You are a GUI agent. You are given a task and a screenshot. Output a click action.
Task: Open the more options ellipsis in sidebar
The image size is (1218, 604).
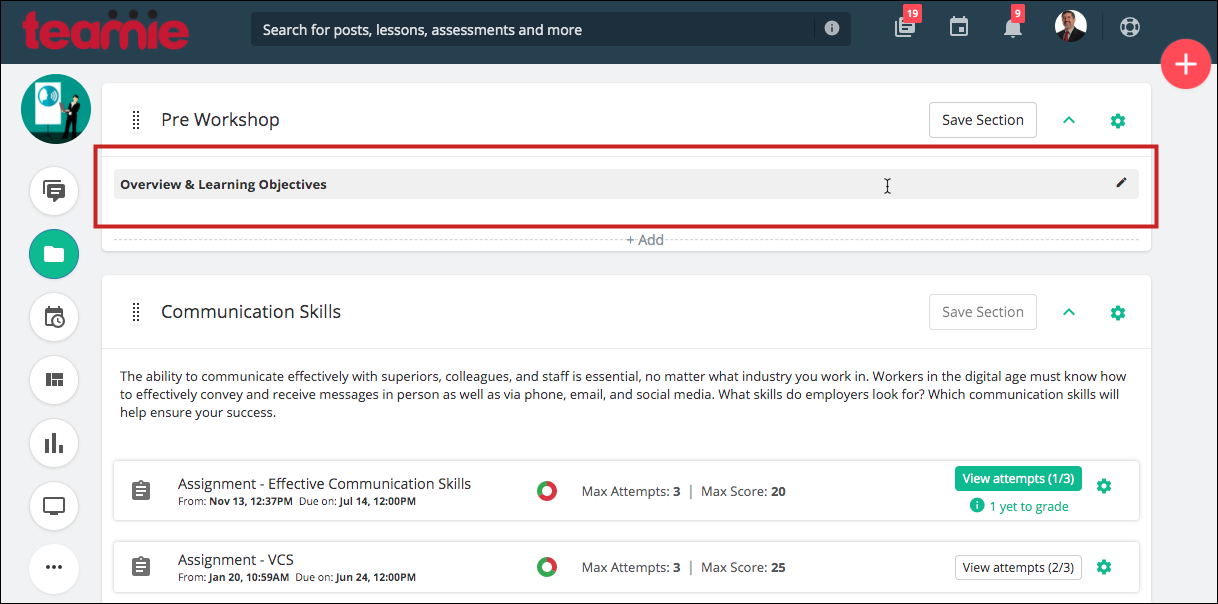(54, 567)
